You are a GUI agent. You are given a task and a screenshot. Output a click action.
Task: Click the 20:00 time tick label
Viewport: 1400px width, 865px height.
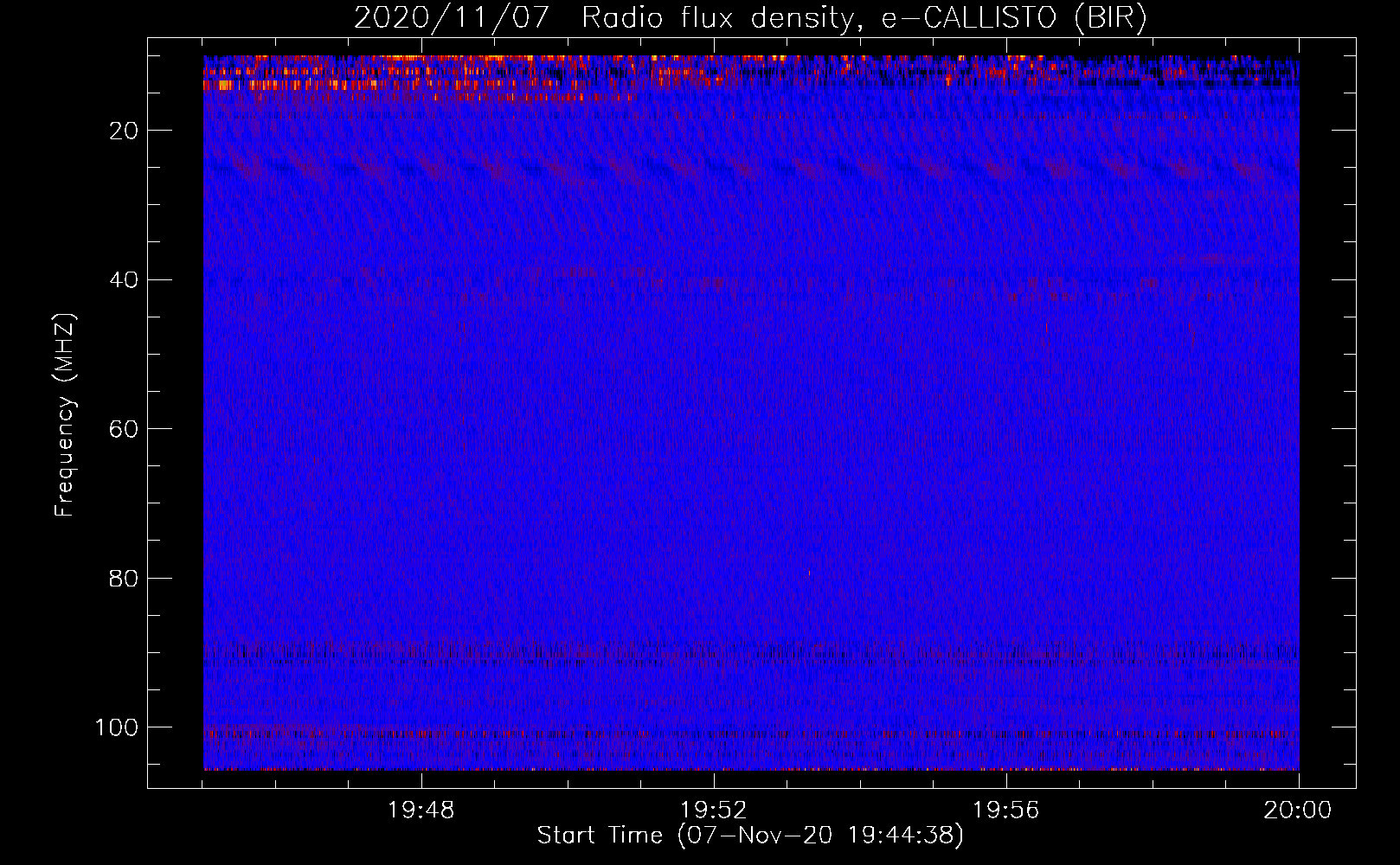(x=1298, y=811)
